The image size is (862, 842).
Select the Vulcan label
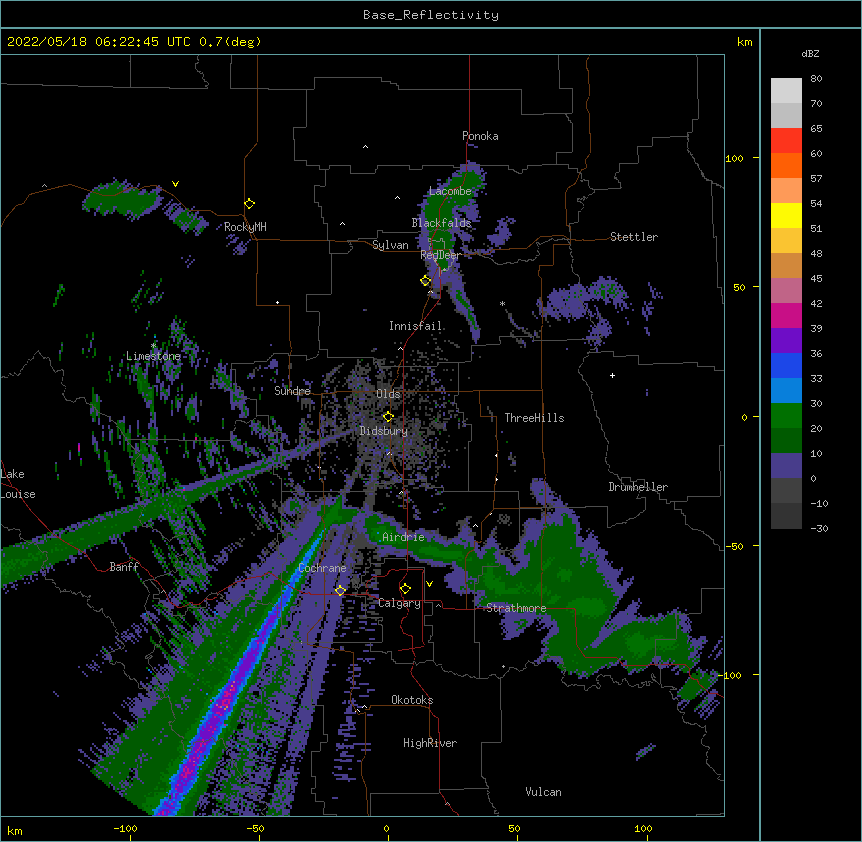543,792
